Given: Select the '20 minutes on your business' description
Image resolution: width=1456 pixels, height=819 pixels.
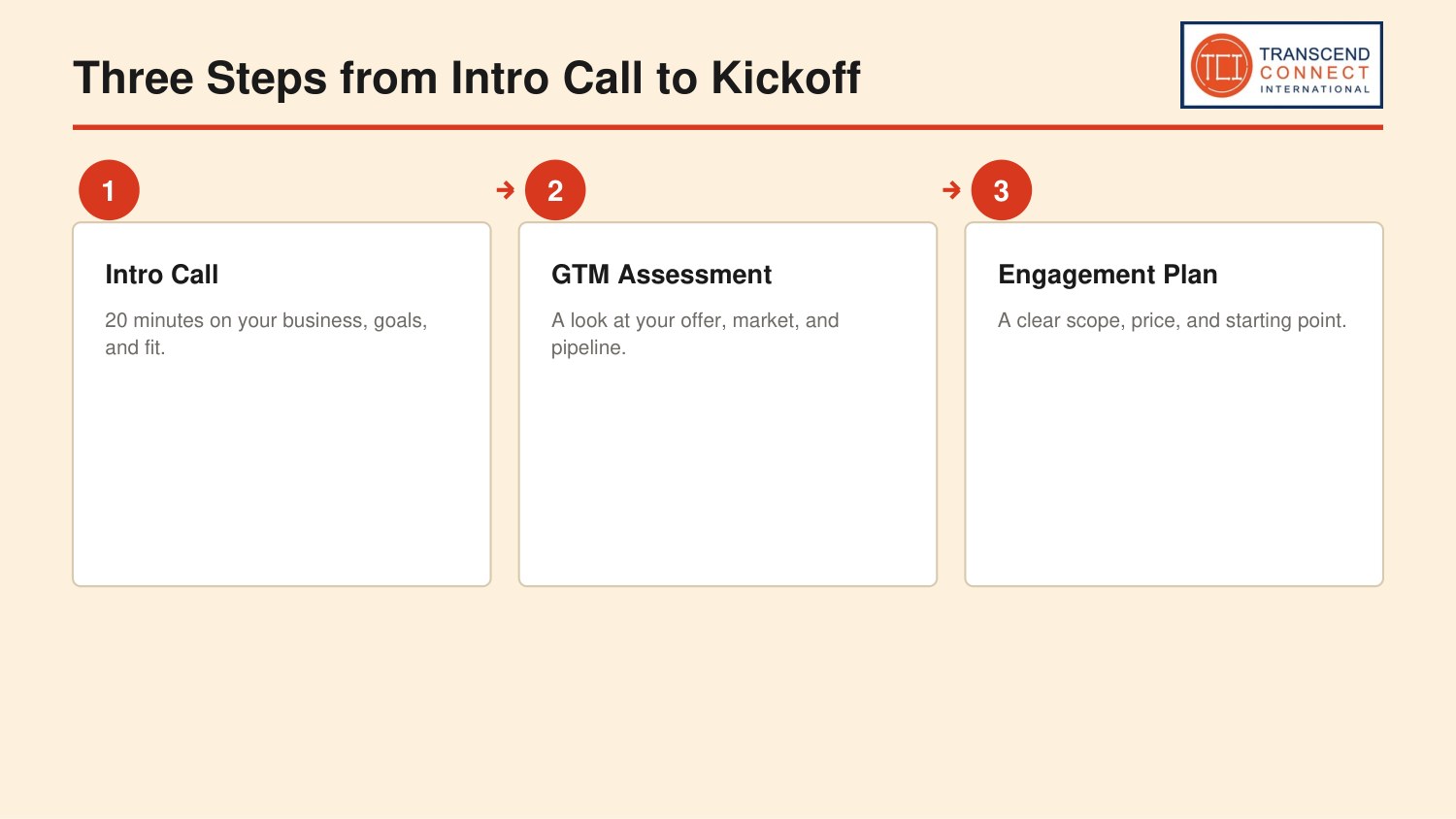Looking at the screenshot, I should pos(266,334).
